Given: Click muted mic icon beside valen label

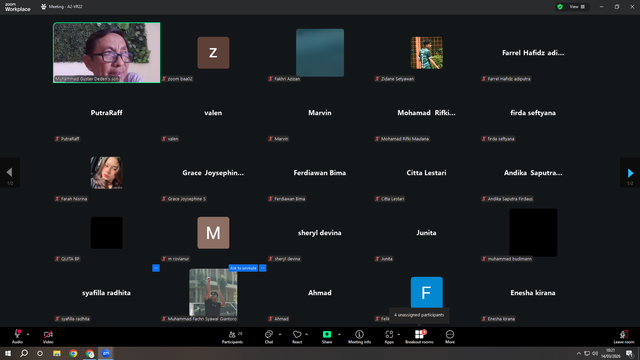Looking at the screenshot, I should tap(164, 139).
